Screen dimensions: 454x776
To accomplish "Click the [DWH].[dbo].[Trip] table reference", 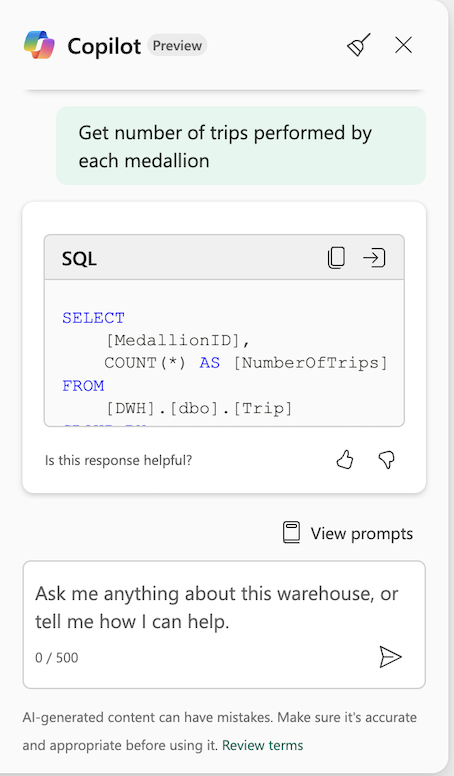I will pyautogui.click(x=199, y=408).
